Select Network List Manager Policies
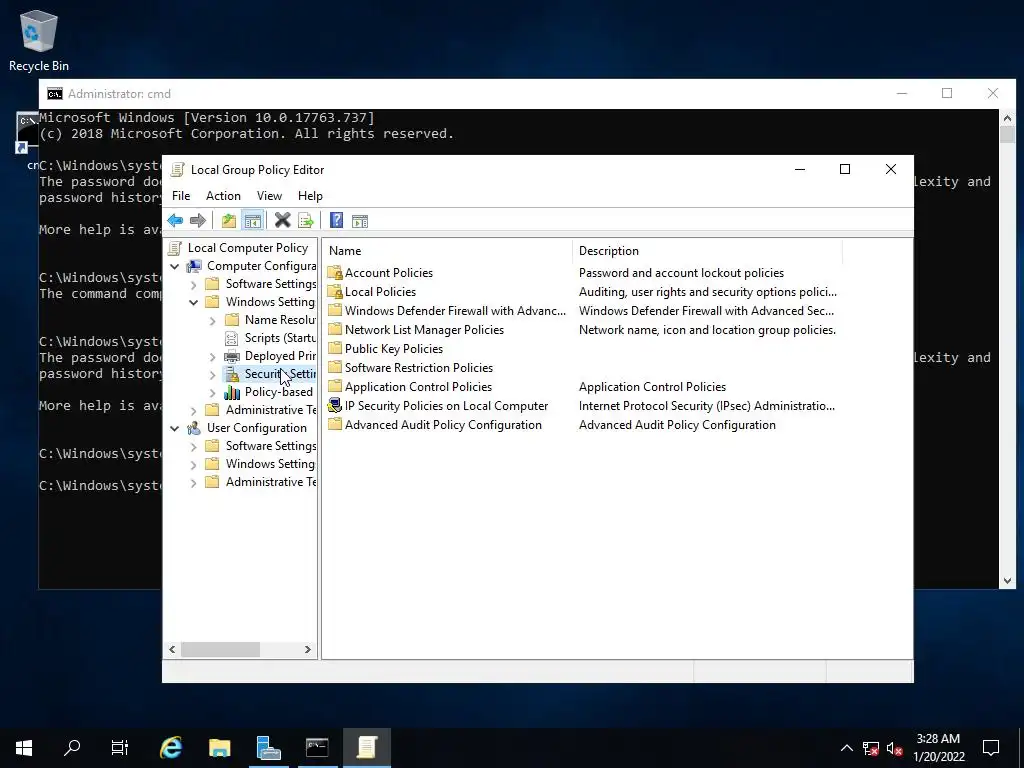The height and width of the screenshot is (768, 1024). click(x=424, y=330)
